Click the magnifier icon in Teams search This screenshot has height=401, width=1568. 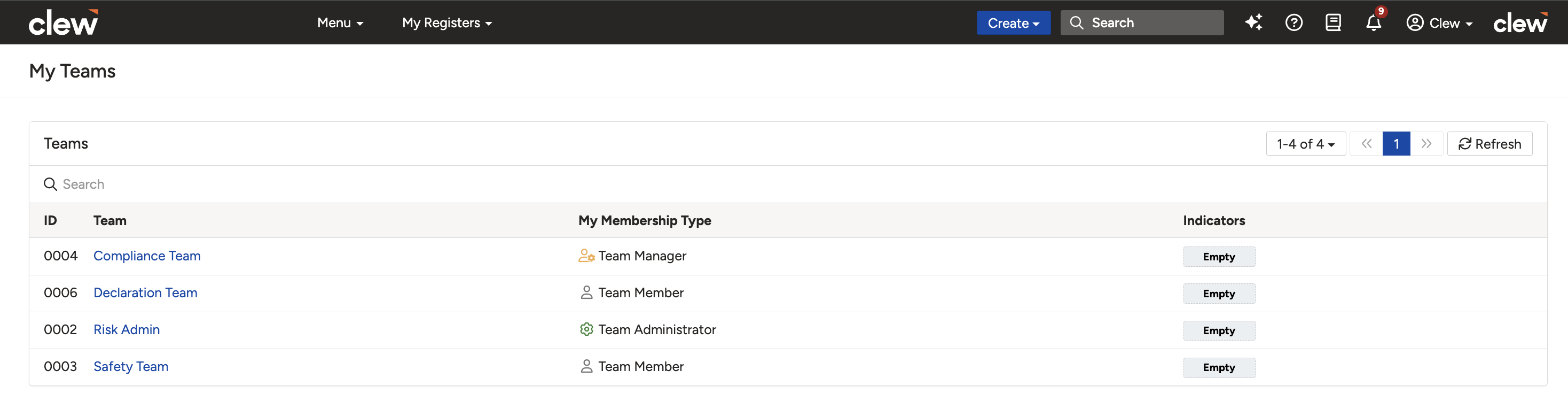point(51,184)
